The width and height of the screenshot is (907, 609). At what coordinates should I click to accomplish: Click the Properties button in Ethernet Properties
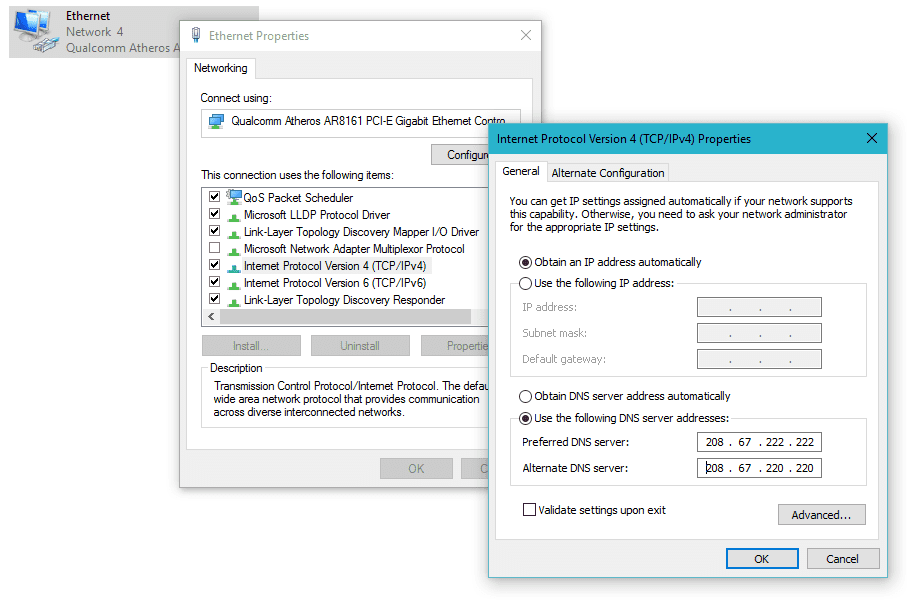[455, 346]
